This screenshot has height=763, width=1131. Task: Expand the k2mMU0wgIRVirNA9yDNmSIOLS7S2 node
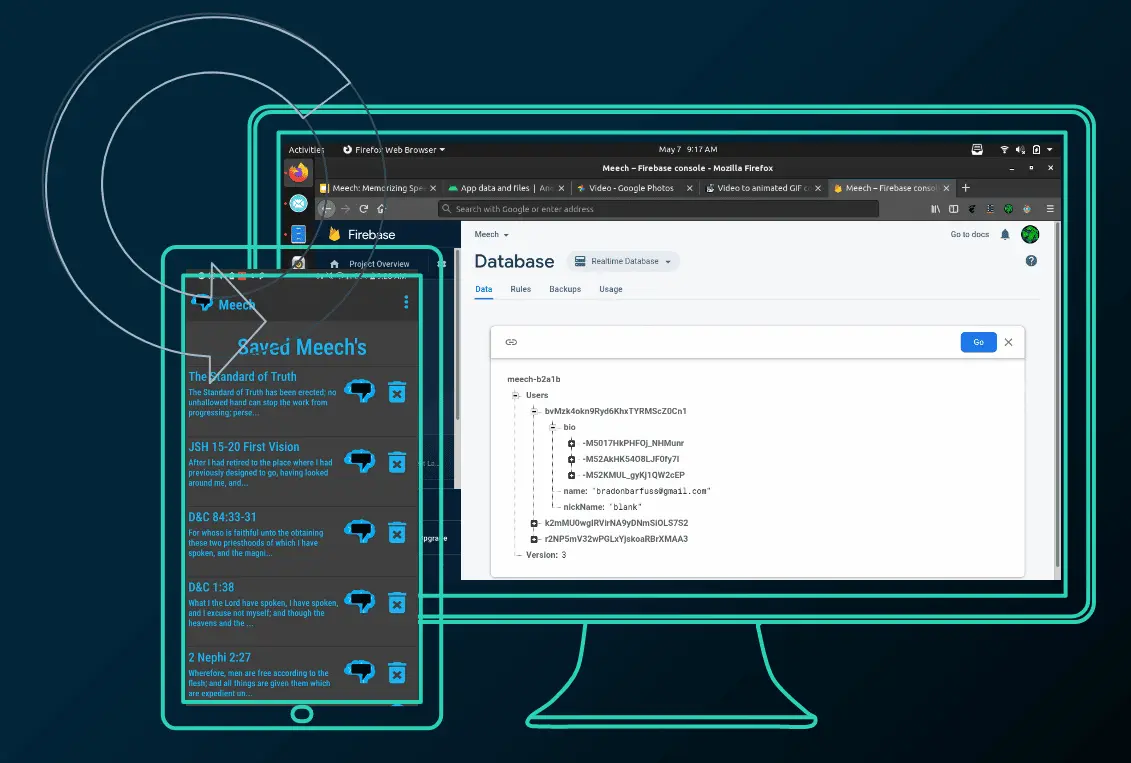pyautogui.click(x=534, y=524)
